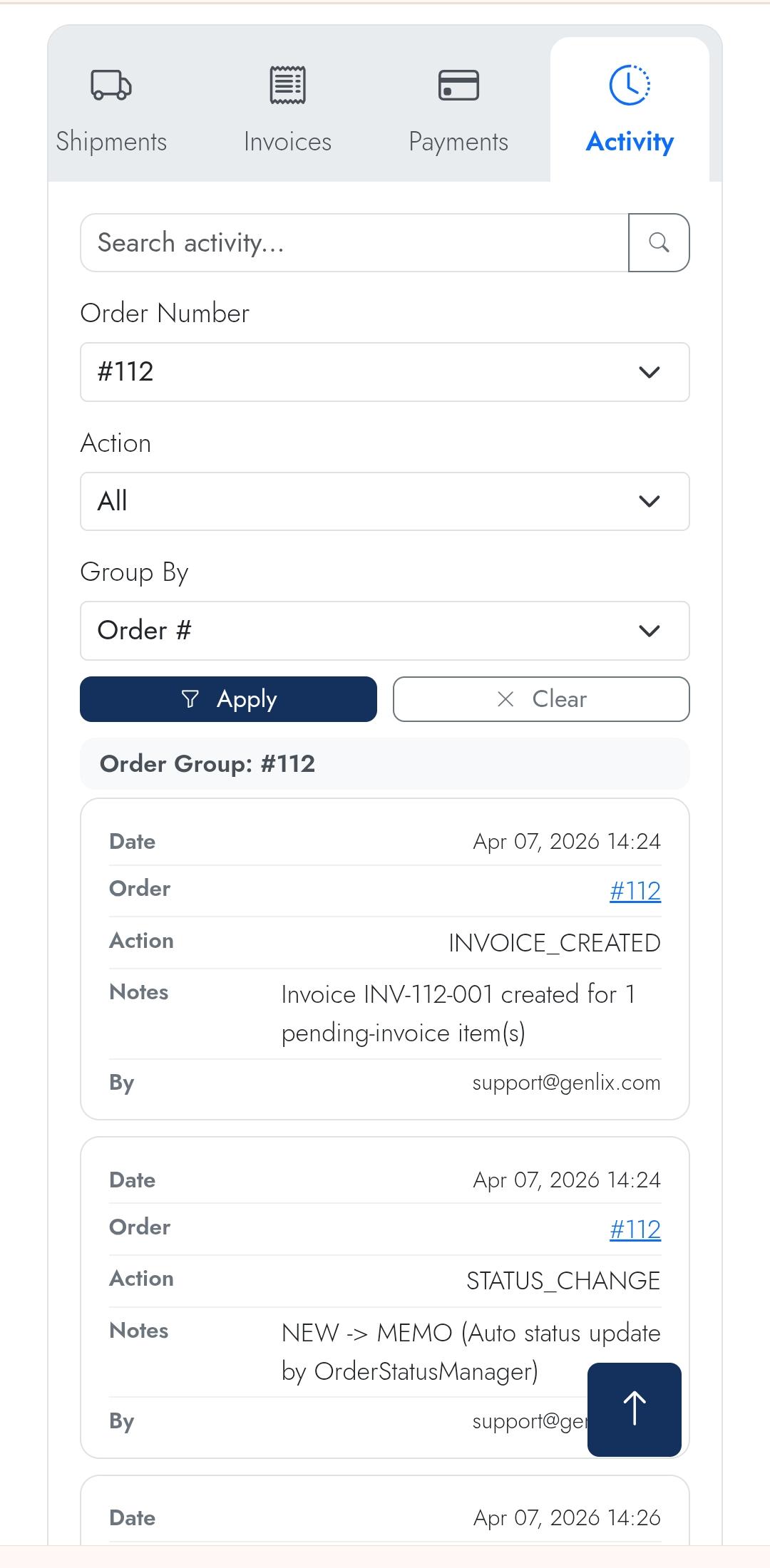Open the Group By dropdown
770x1568 pixels.
384,631
